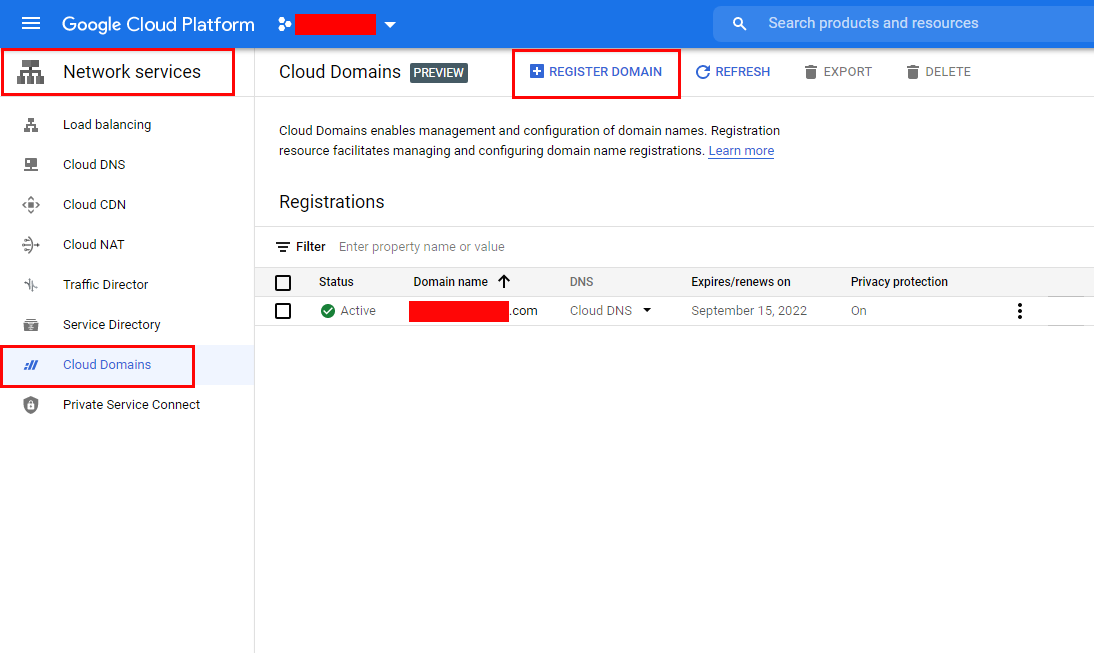Viewport: 1094px width, 653px height.
Task: Tick the checkbox for the Active domain row
Action: tap(283, 310)
